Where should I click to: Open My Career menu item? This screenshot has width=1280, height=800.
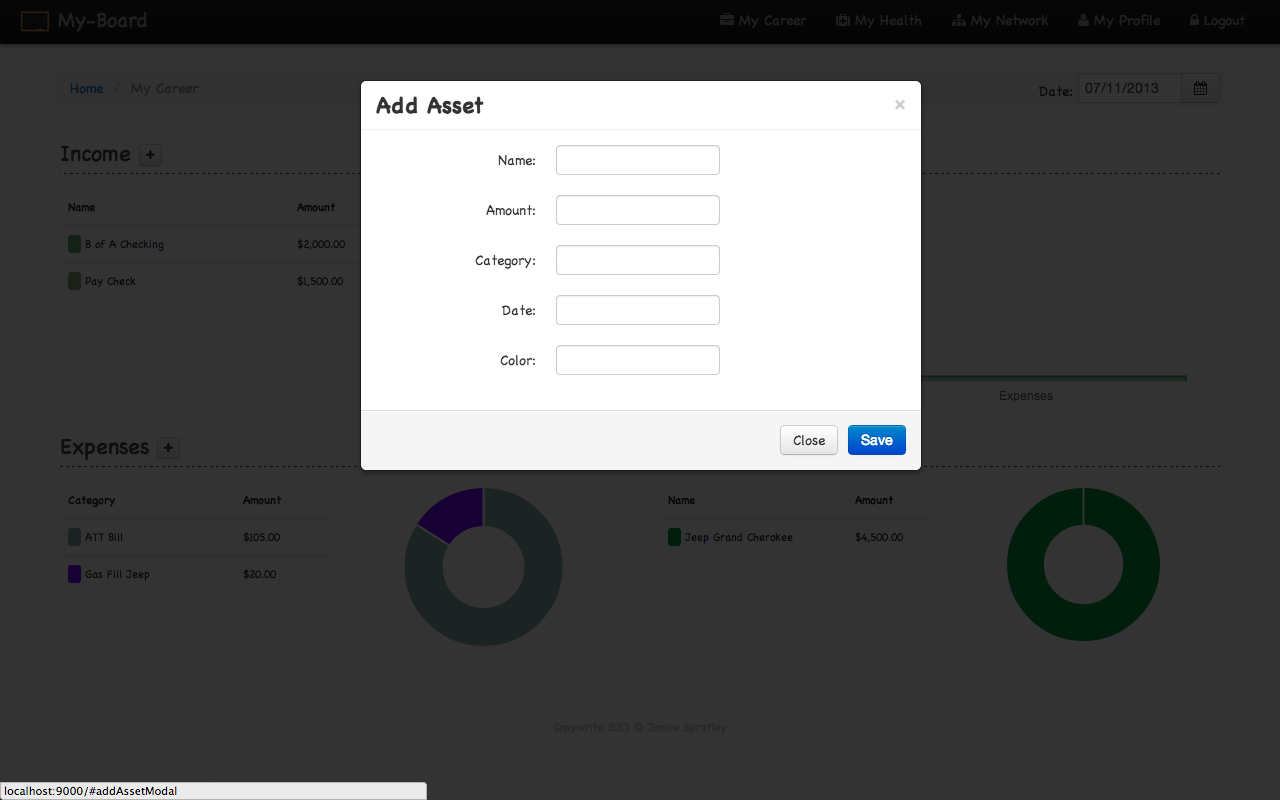click(763, 20)
